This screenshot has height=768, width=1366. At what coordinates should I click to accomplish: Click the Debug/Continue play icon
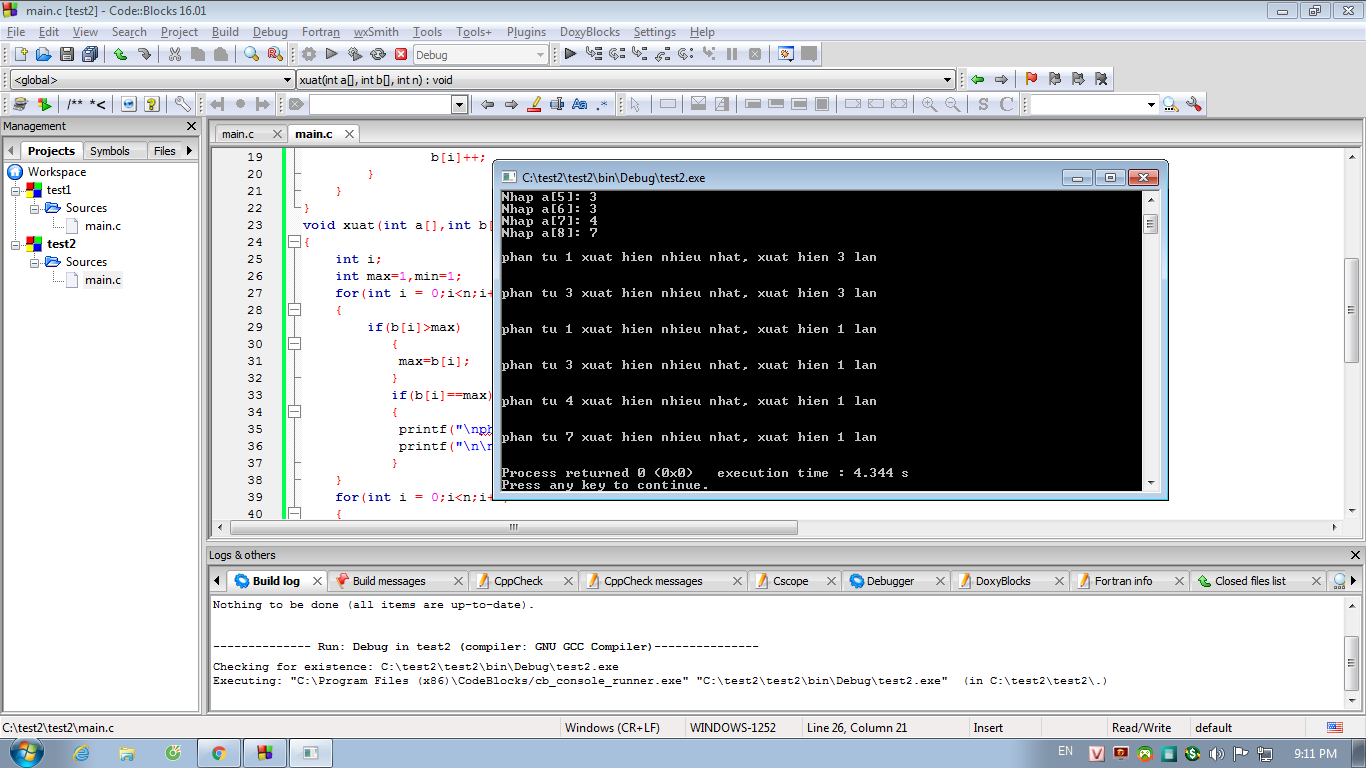[x=570, y=54]
